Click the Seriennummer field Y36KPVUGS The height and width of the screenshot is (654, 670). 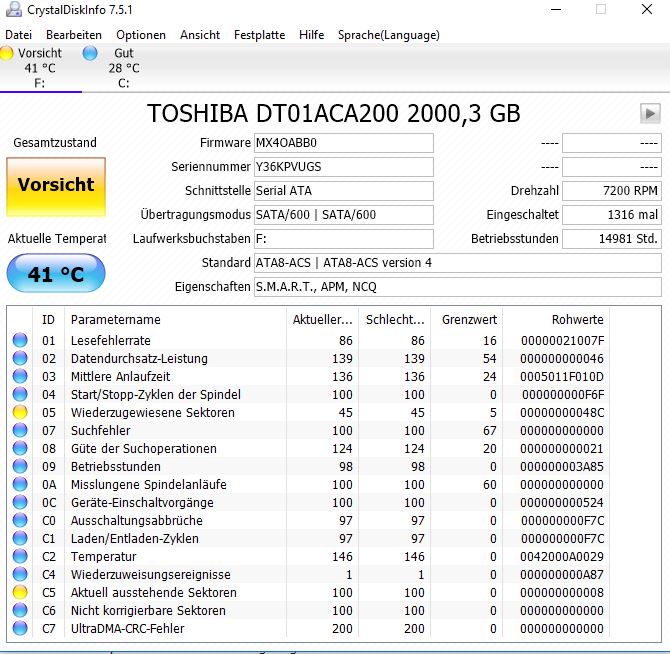coord(344,167)
